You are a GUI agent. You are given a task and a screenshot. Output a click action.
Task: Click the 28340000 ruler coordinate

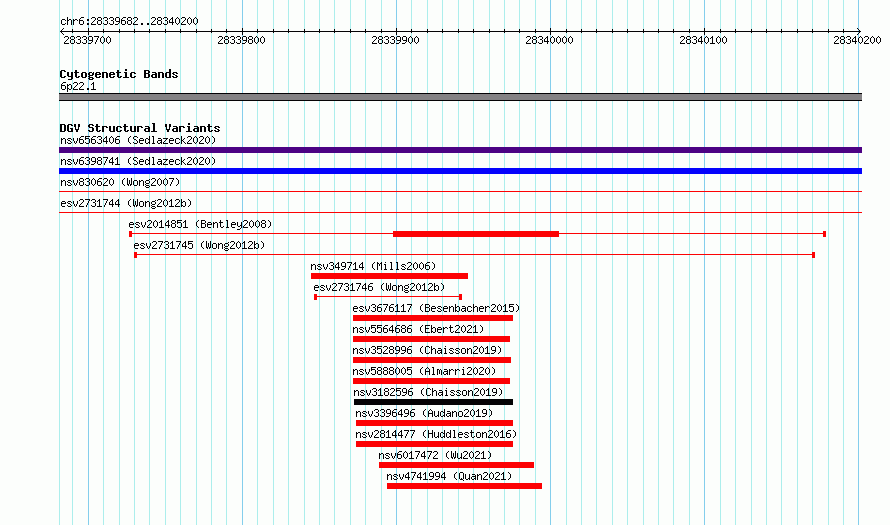pos(549,40)
